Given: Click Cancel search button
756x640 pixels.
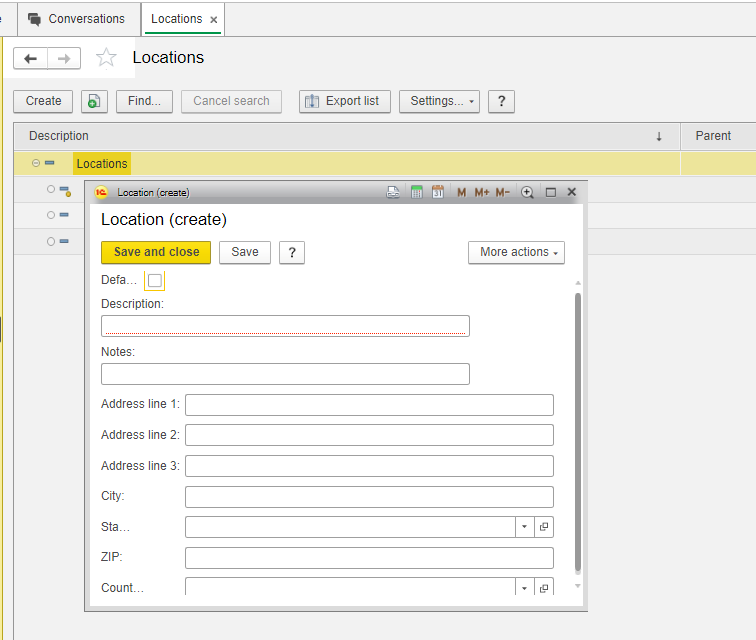Looking at the screenshot, I should pos(231,101).
